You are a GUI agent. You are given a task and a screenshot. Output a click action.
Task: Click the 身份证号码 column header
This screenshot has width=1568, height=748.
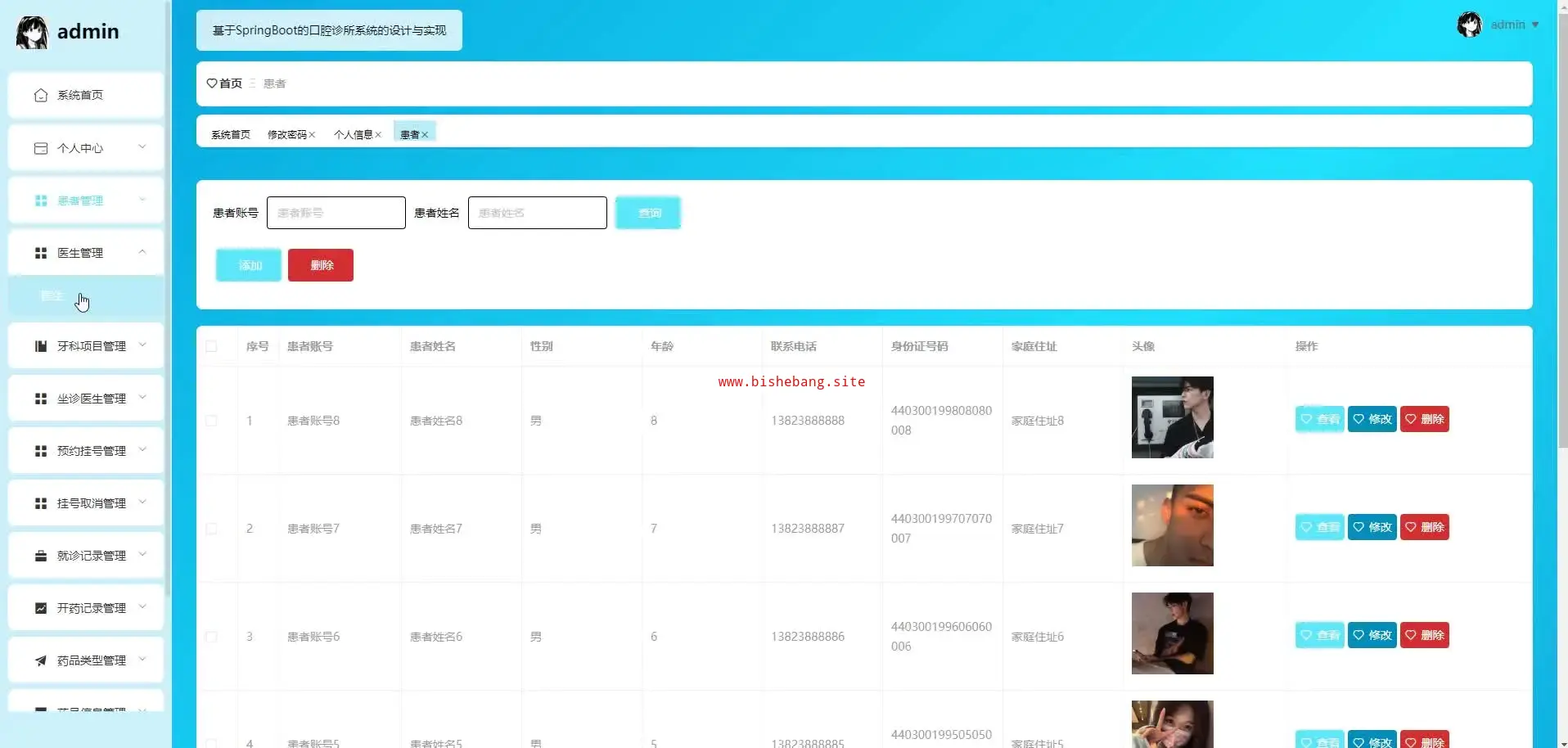920,346
